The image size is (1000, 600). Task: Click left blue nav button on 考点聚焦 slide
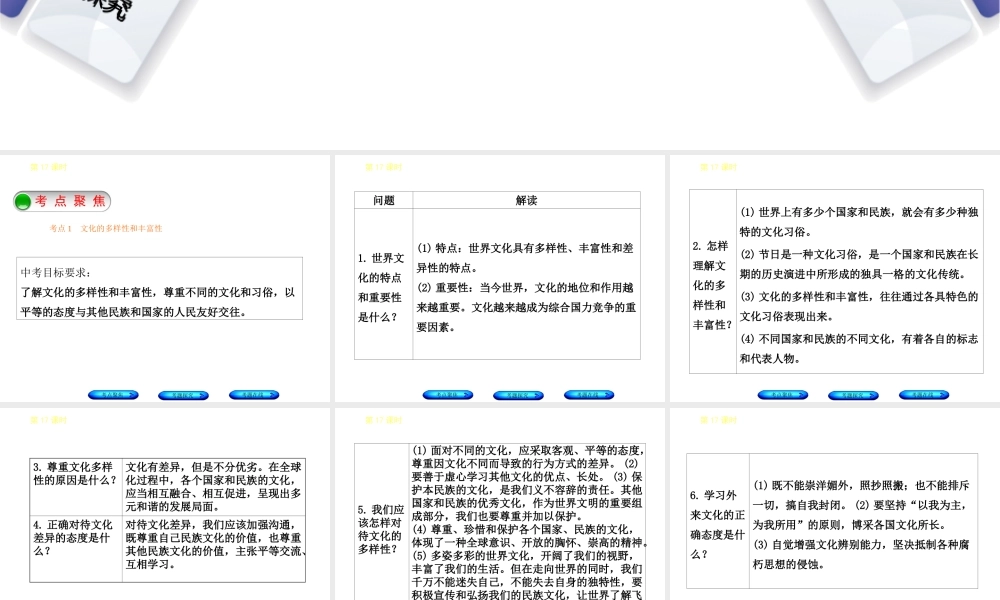(x=114, y=395)
